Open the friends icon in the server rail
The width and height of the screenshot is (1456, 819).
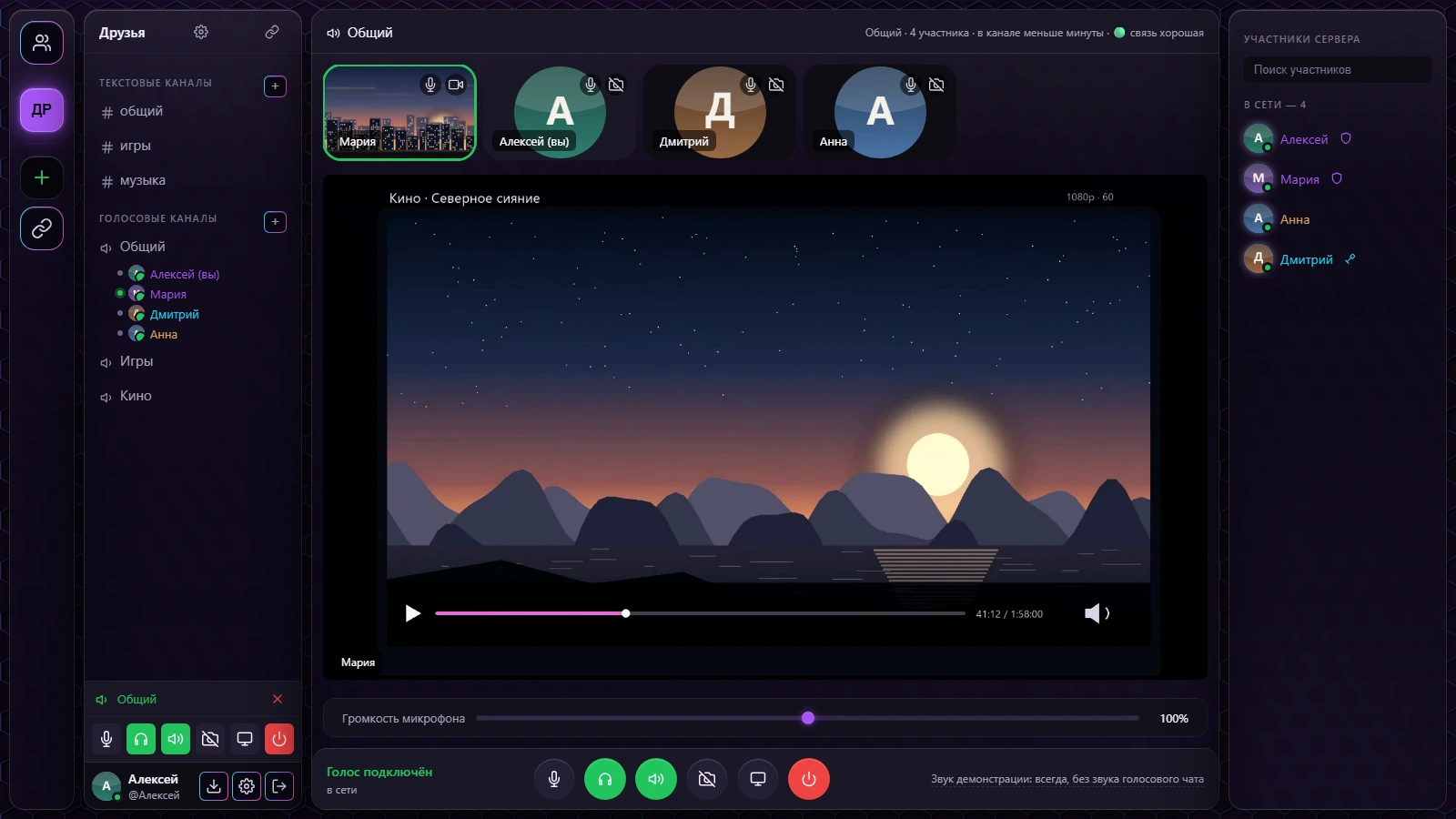click(42, 43)
